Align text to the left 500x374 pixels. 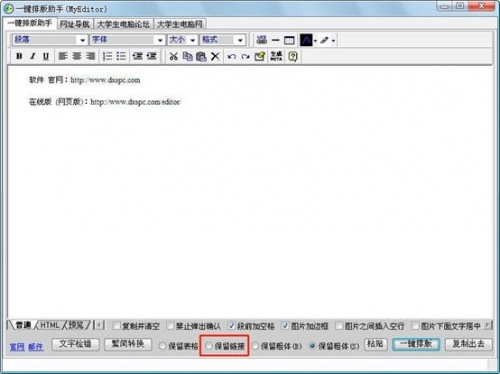click(63, 56)
